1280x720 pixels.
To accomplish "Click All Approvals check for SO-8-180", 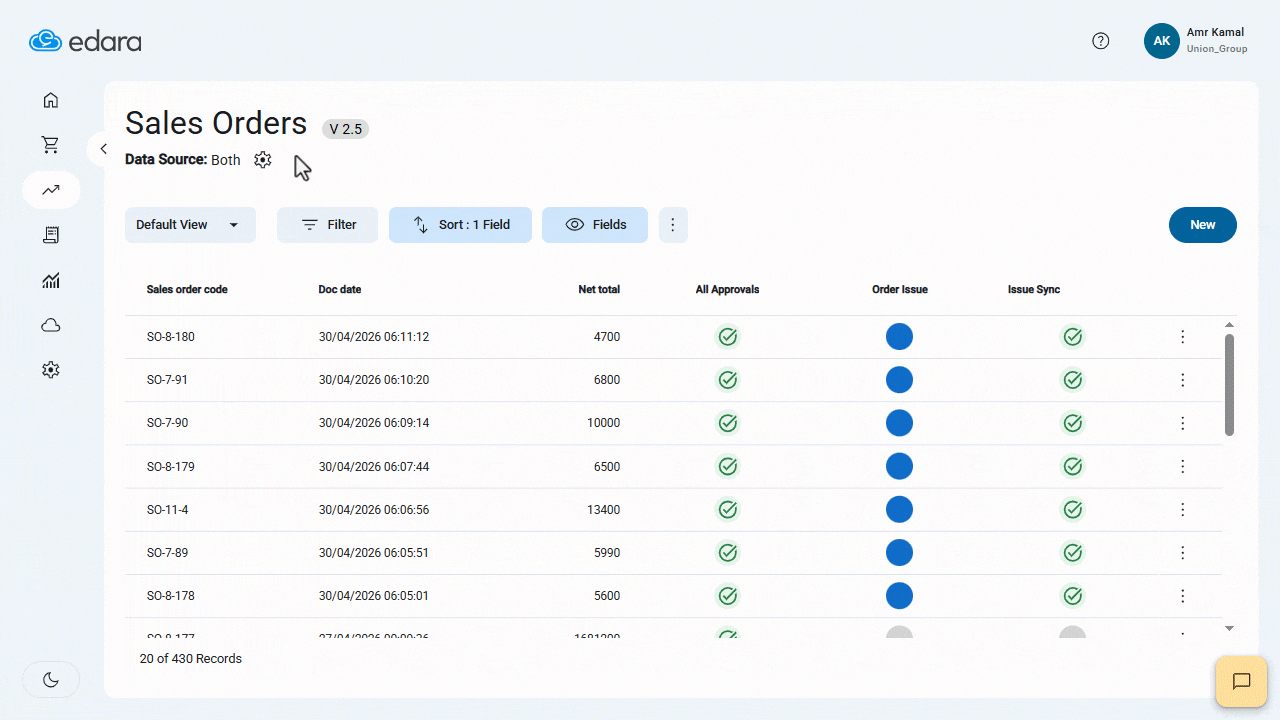I will [x=728, y=337].
